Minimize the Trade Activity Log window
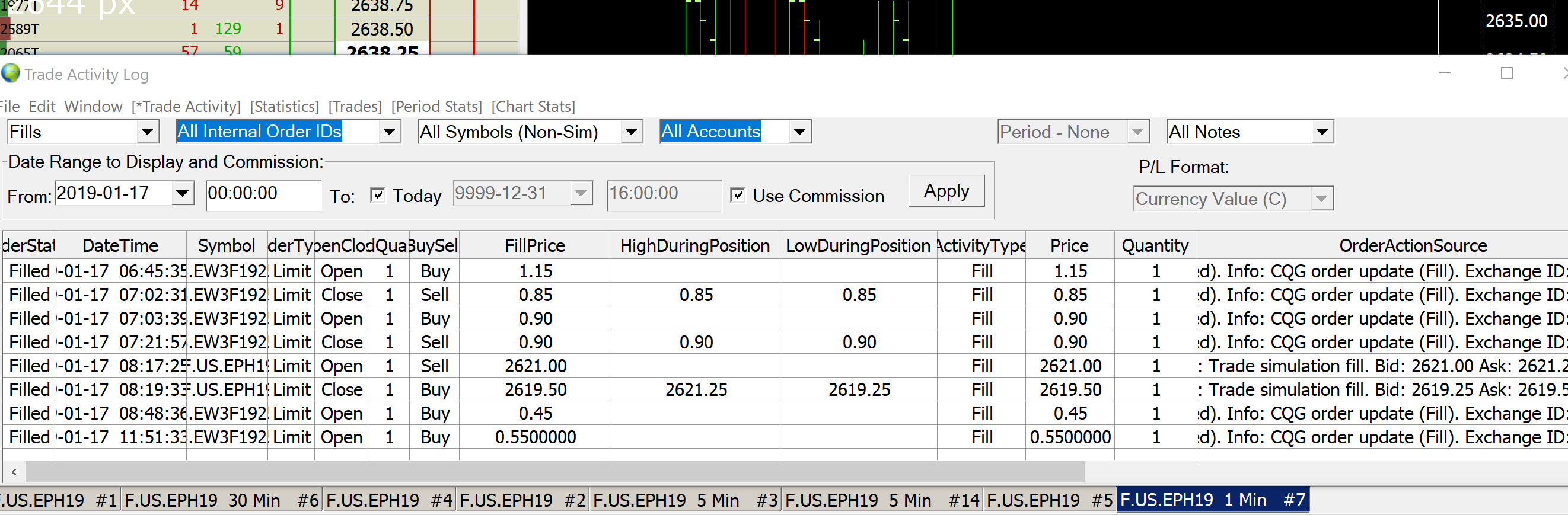 1445,73
